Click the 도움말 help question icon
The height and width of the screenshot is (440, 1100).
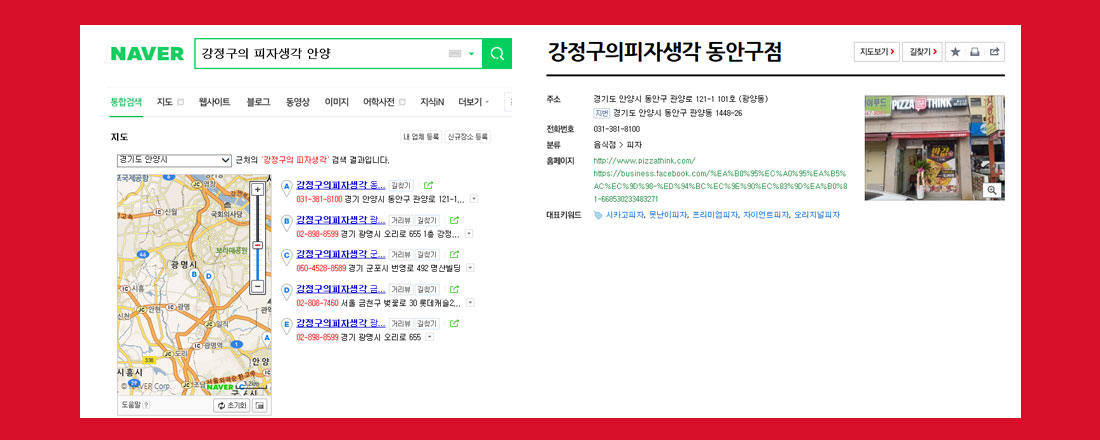click(x=146, y=405)
